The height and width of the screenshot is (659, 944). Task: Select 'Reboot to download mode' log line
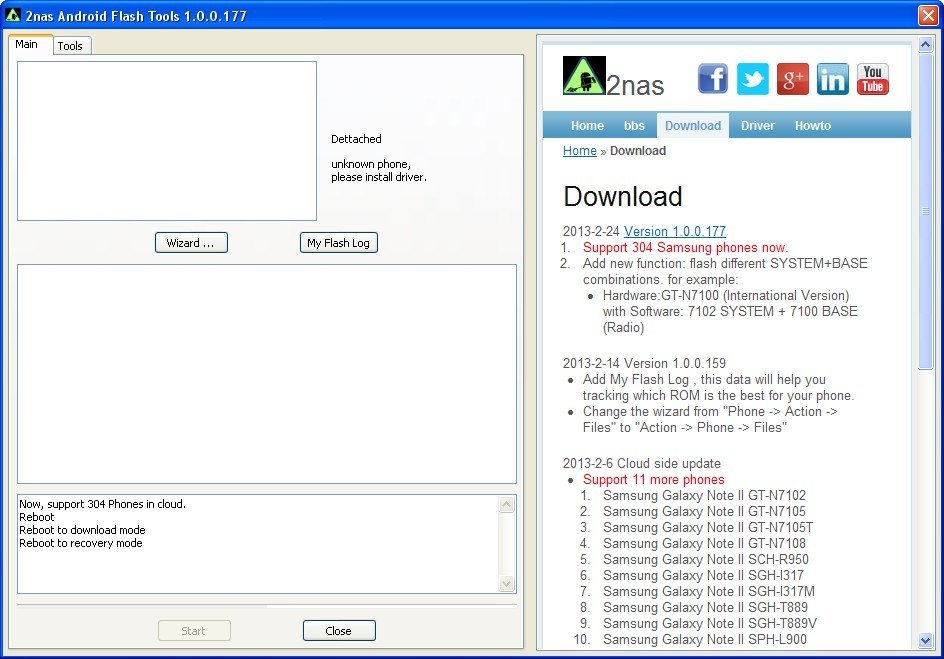point(82,530)
